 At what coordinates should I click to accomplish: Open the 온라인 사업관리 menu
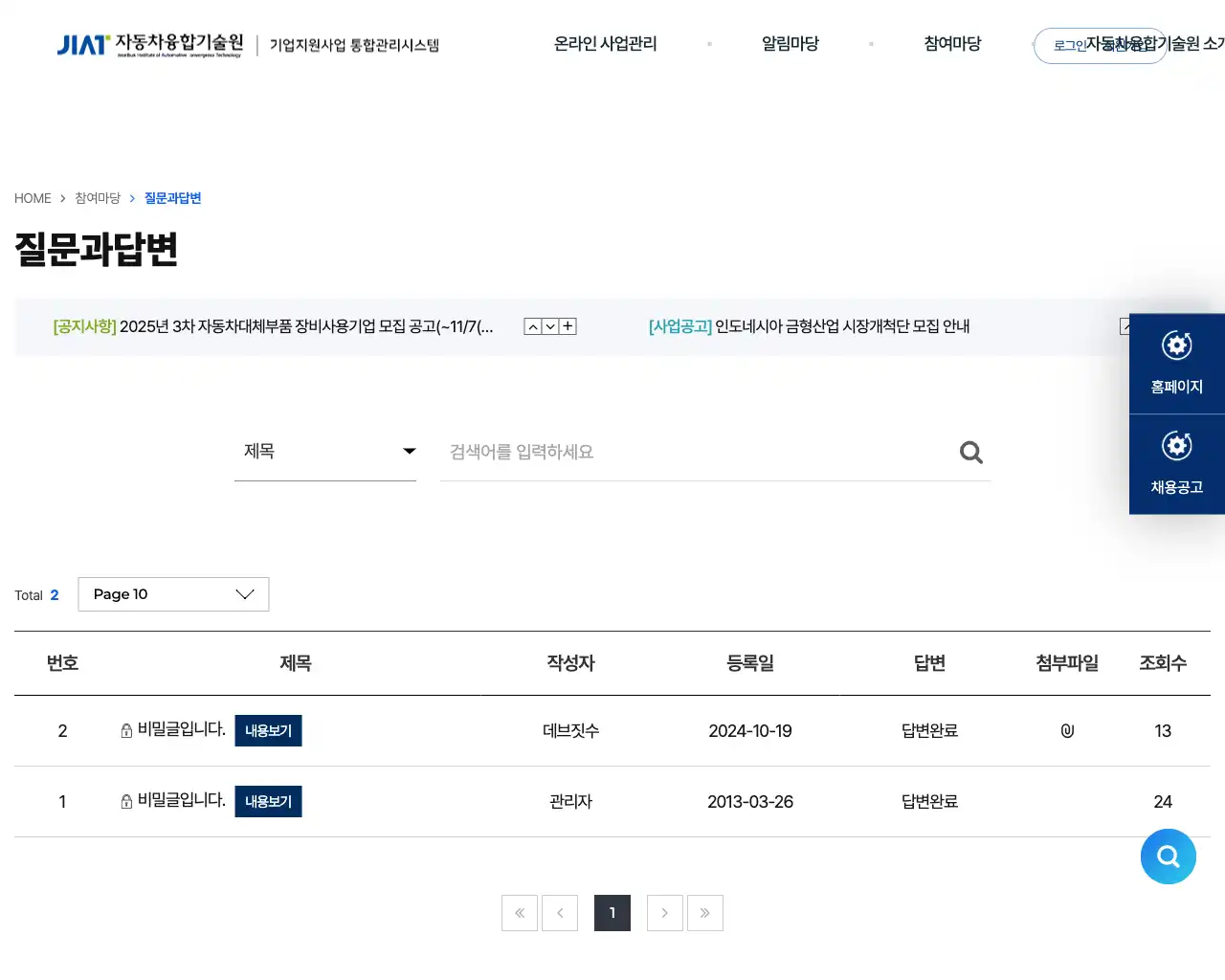click(605, 44)
